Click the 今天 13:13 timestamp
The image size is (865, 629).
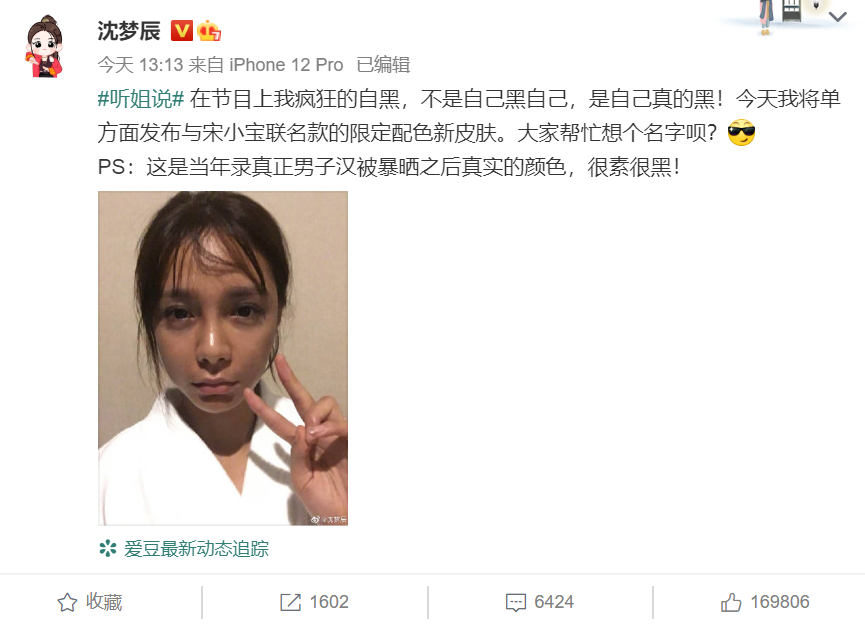tap(140, 65)
